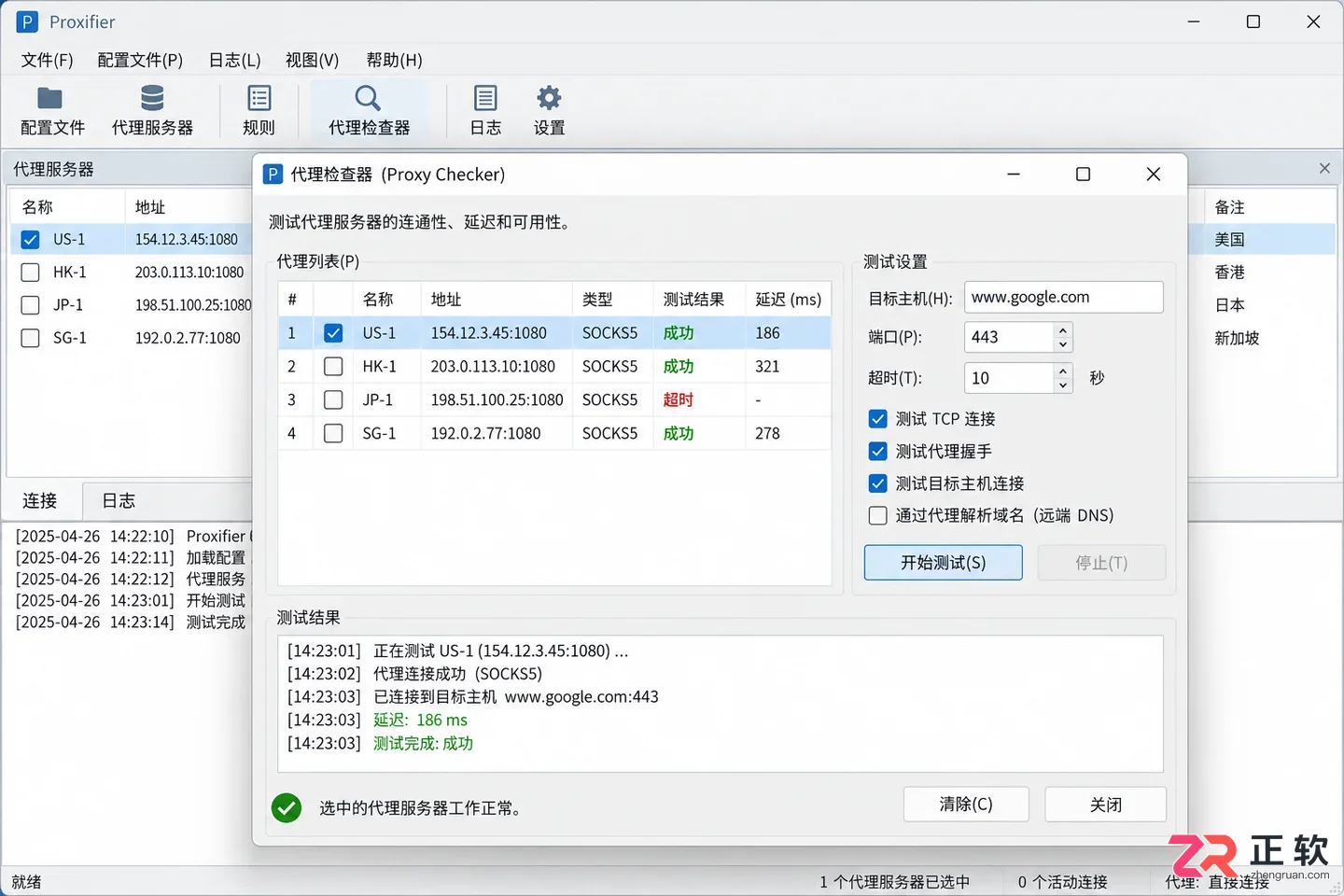Open the 规则 toolbar icon
Screen dimensions: 1344x896
(x=259, y=98)
